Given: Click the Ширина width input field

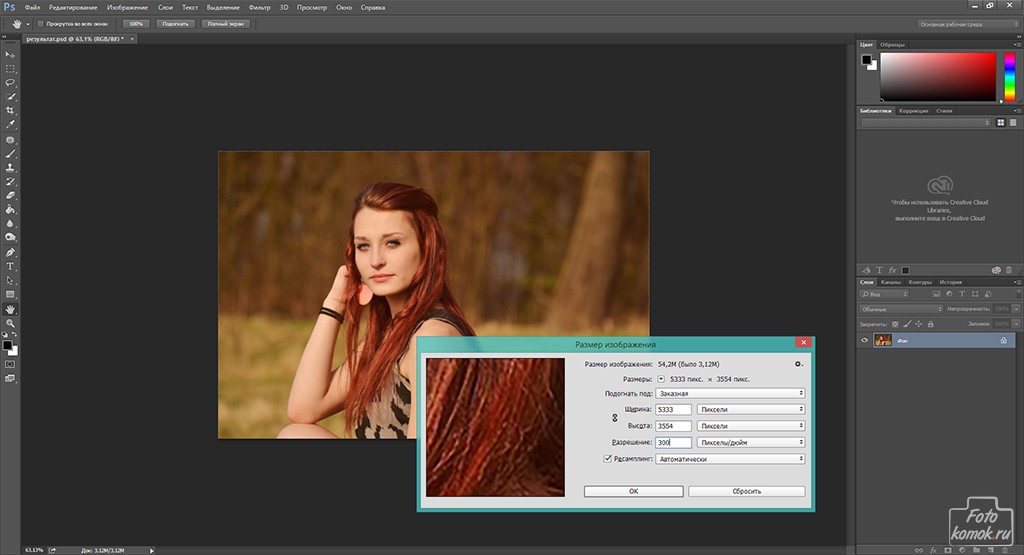Looking at the screenshot, I should coord(673,410).
